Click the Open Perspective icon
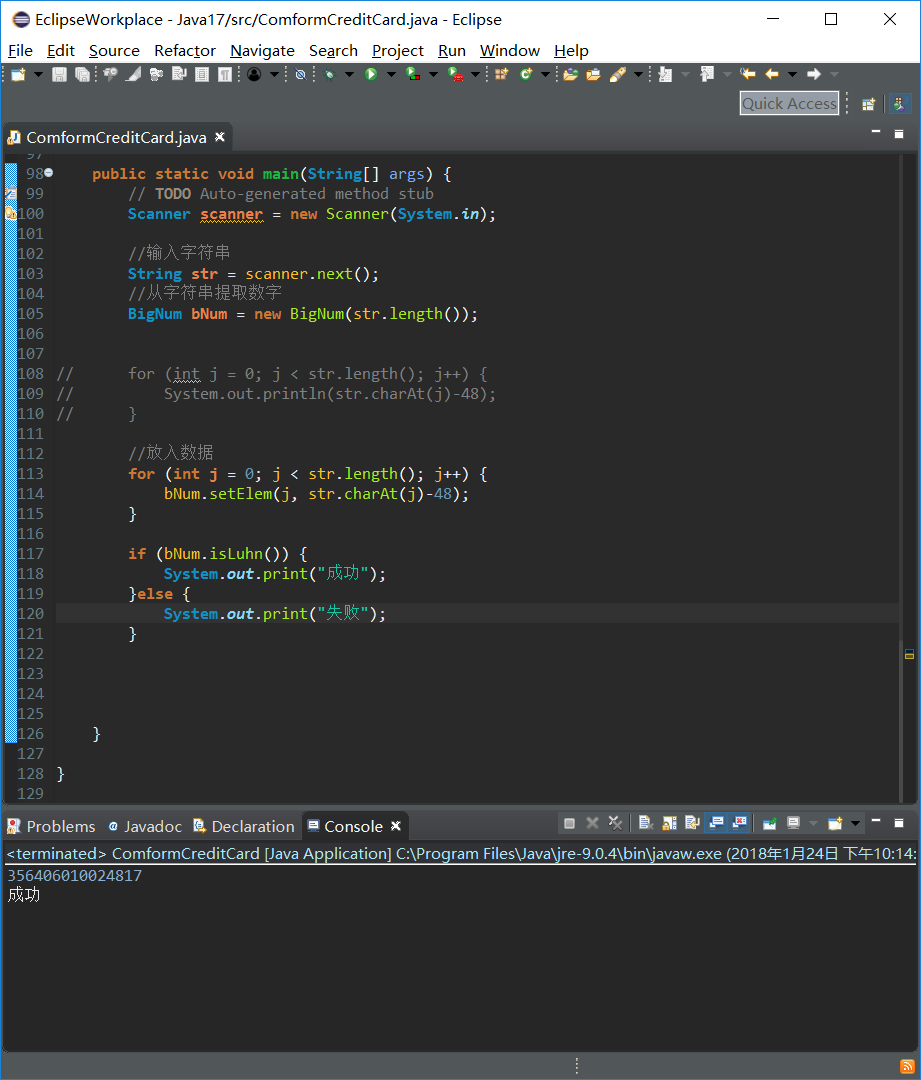The image size is (921, 1080). tap(868, 104)
